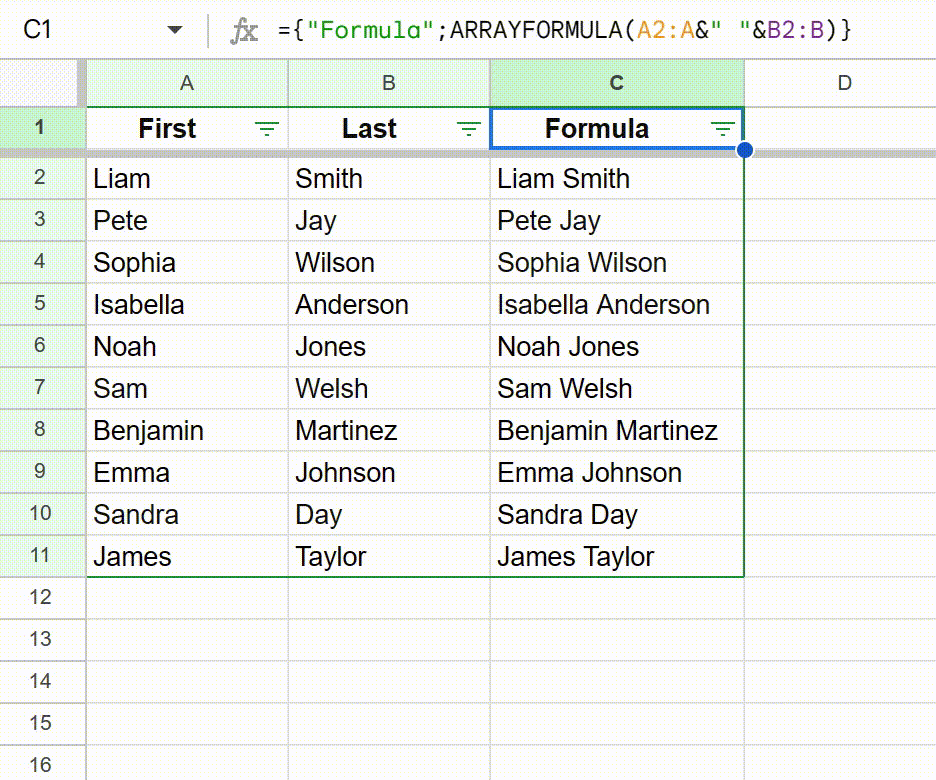Select the Last header cell
936x780 pixels.
(x=389, y=128)
